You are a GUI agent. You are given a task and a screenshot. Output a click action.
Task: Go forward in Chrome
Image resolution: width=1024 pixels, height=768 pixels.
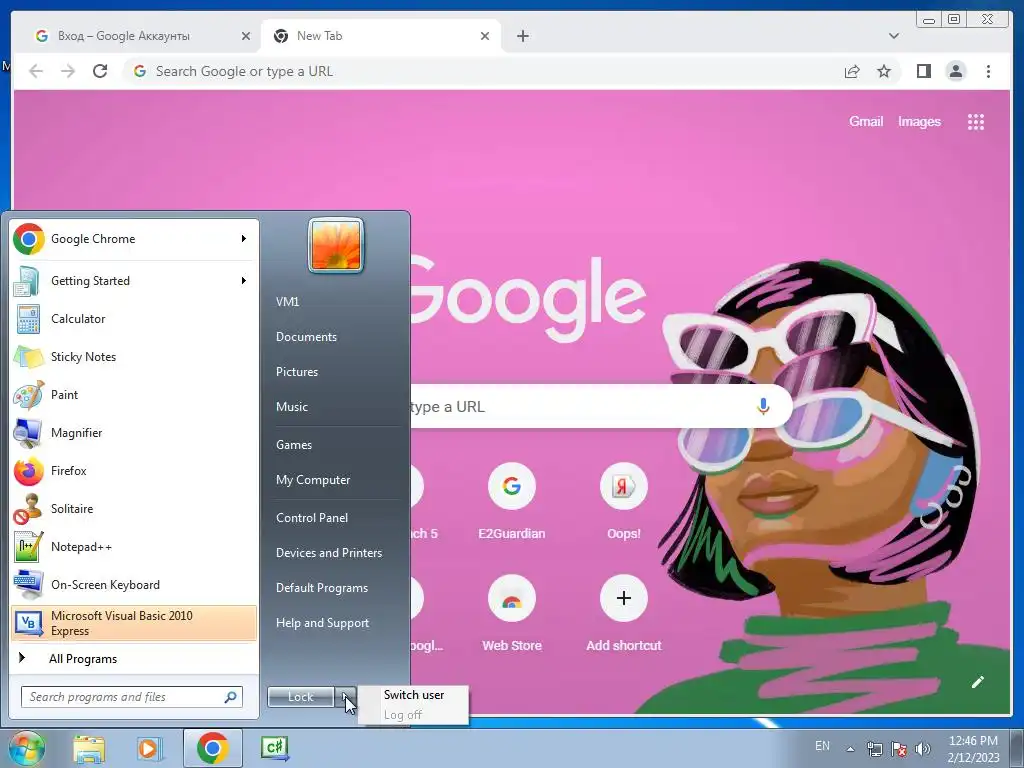pos(68,71)
